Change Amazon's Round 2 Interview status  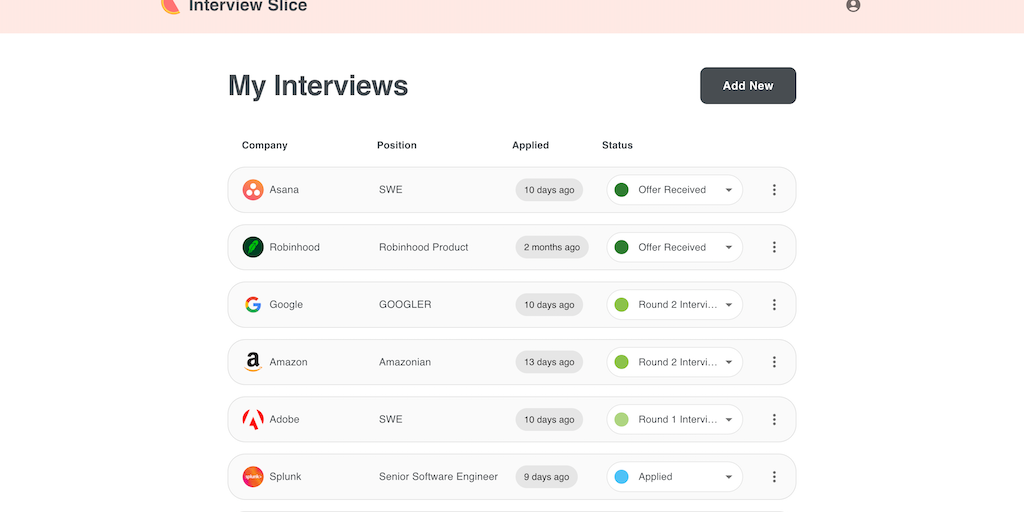point(728,362)
